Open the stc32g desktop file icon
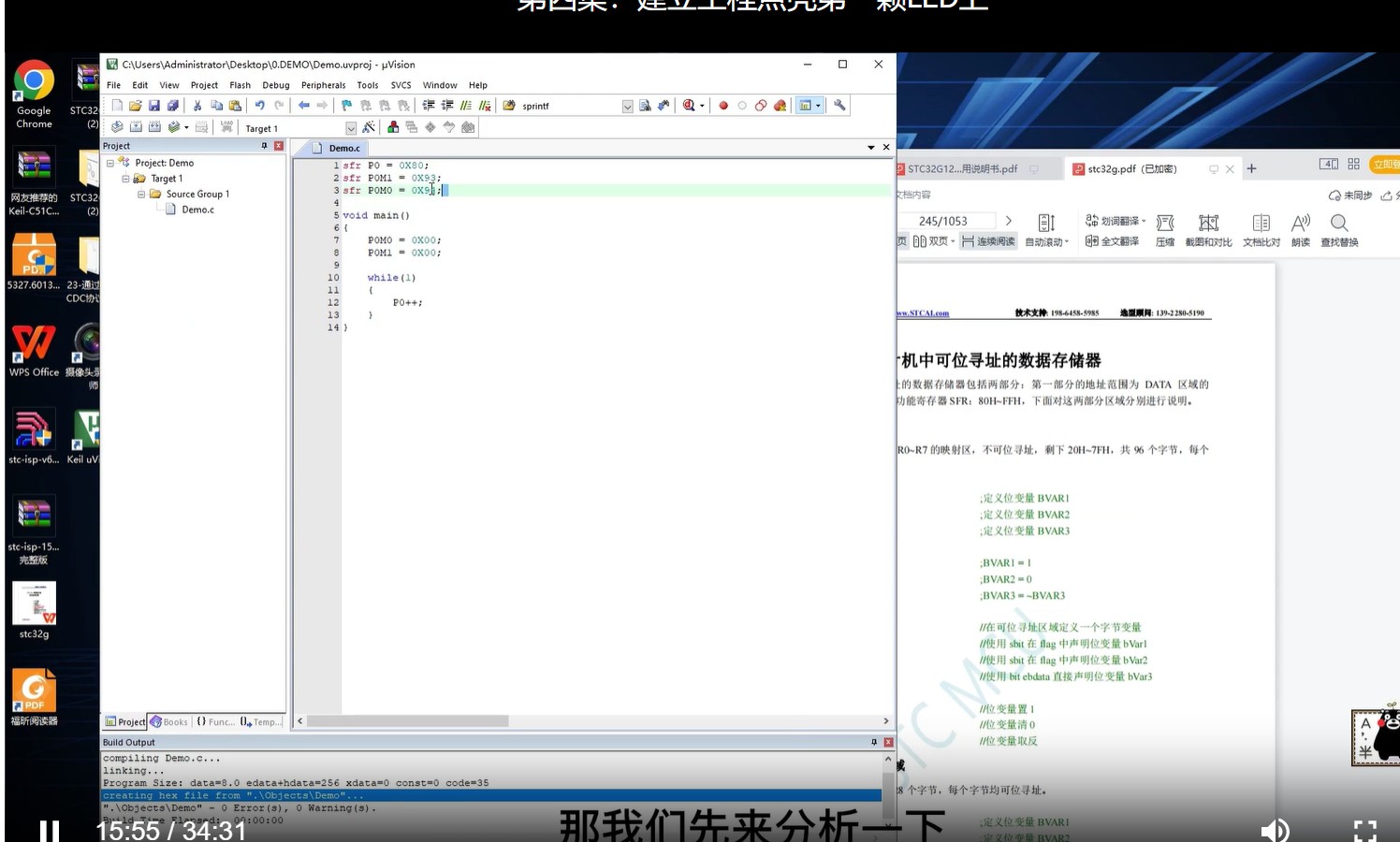Viewport: 1400px width, 842px height. click(34, 611)
